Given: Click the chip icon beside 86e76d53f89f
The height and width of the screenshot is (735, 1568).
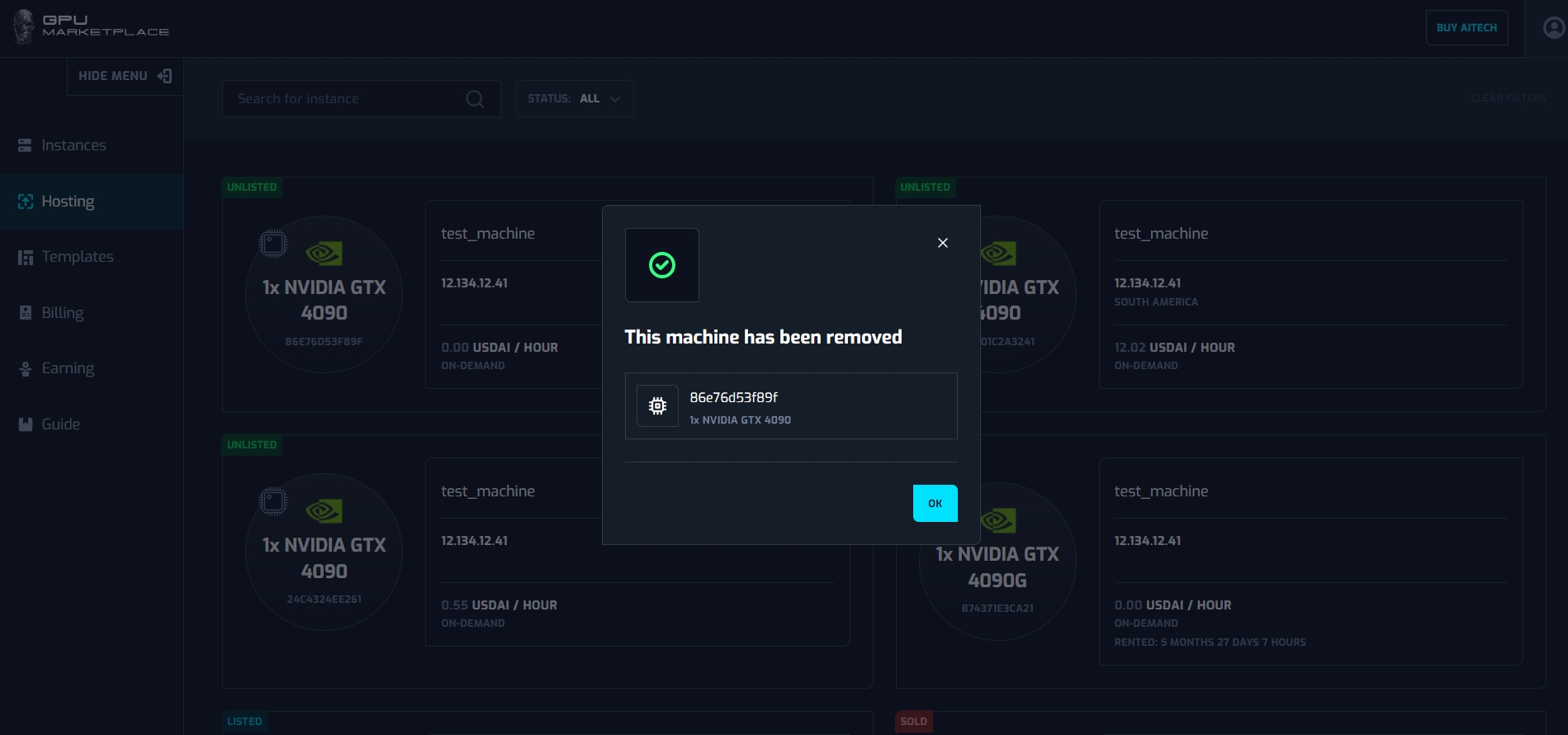Looking at the screenshot, I should [657, 406].
